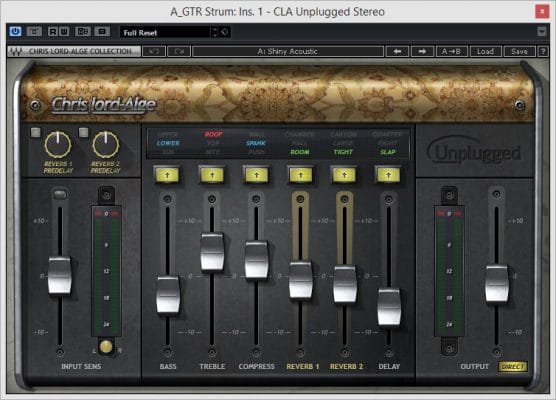Toggle the yellow DIRECT button
Viewport: 556px width, 400px height.
(x=513, y=367)
